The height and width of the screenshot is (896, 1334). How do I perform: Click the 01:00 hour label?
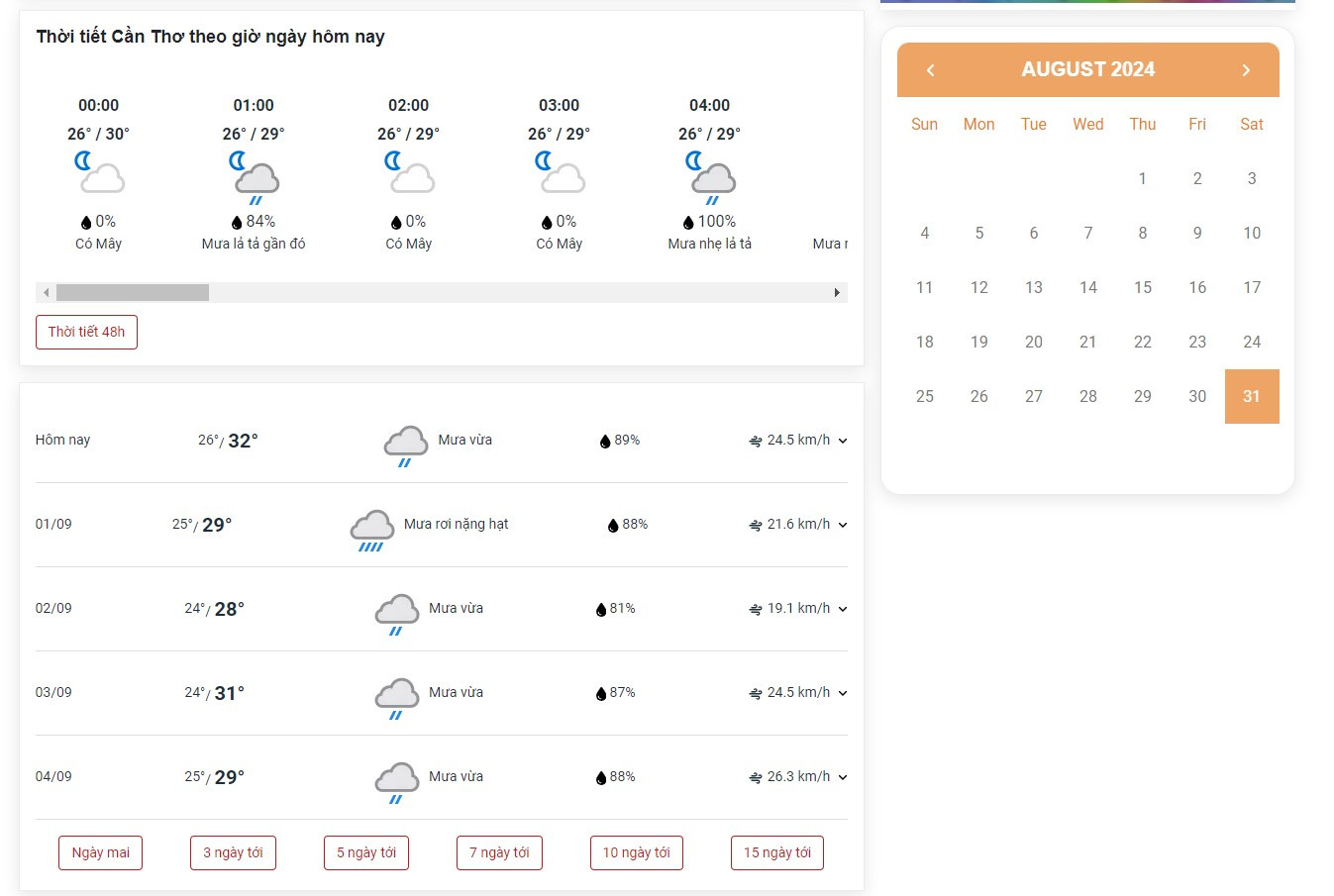point(254,105)
